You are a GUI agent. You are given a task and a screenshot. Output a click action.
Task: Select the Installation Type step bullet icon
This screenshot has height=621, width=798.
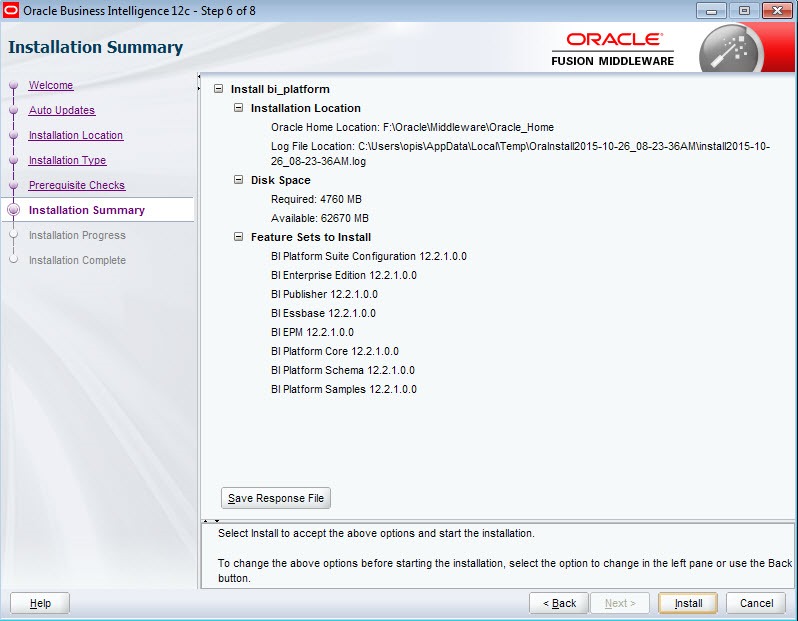coord(14,160)
